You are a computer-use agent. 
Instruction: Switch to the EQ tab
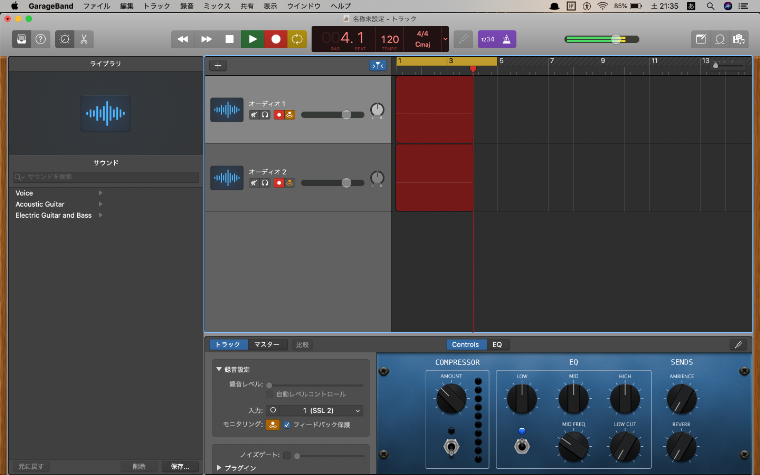point(497,344)
